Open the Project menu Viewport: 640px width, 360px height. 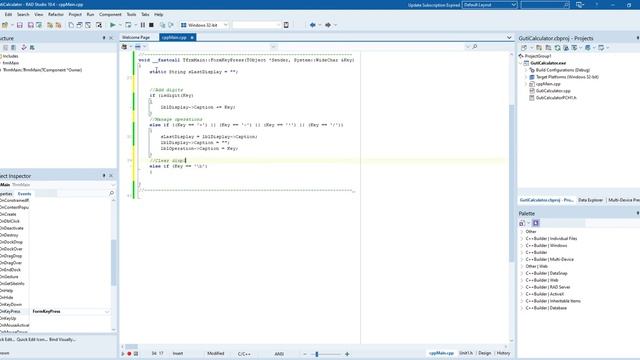[75, 14]
